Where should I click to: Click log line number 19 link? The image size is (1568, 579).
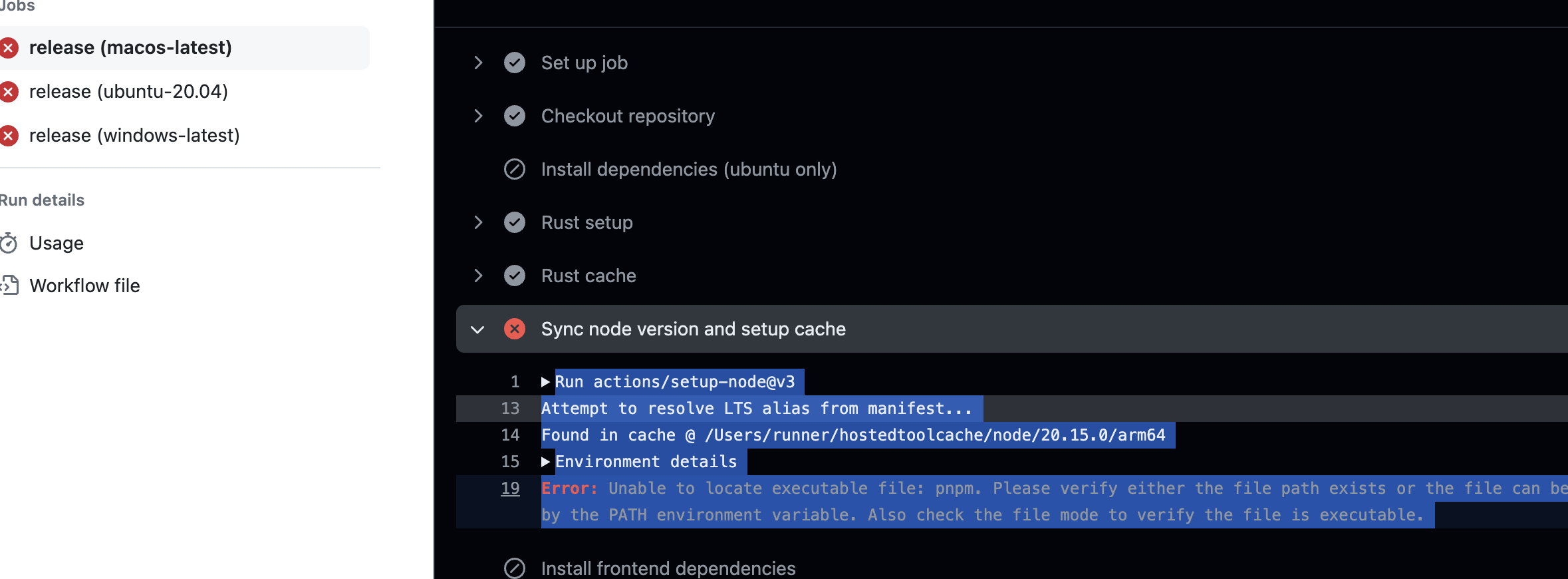(x=510, y=488)
